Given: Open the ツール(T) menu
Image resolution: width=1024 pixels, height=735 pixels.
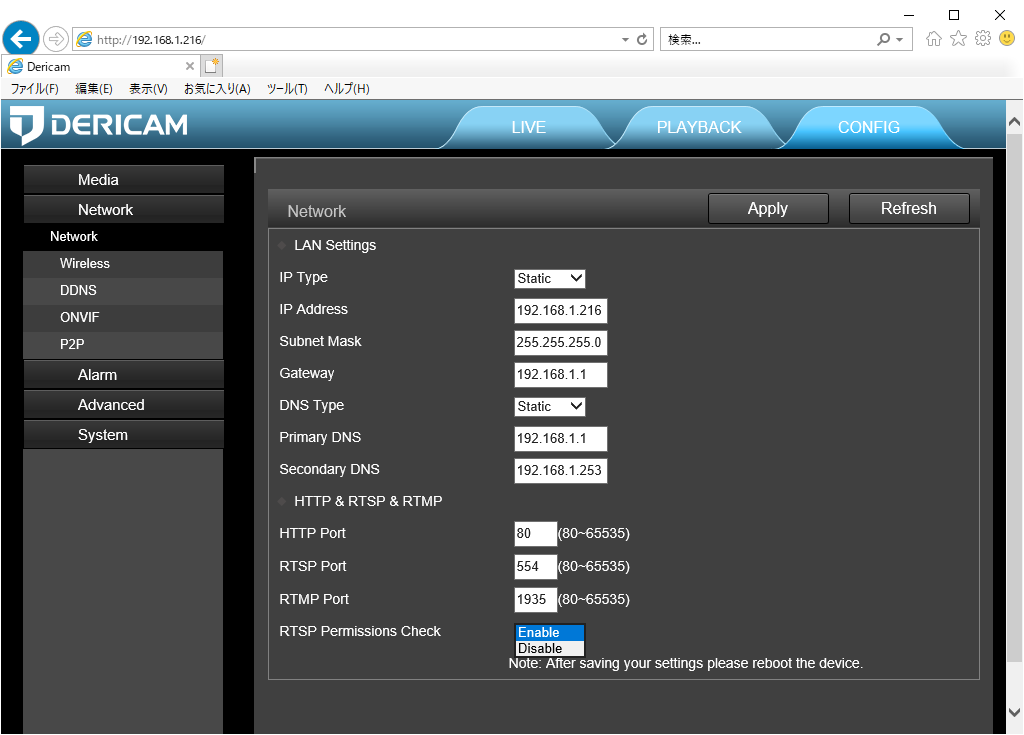Looking at the screenshot, I should 287,89.
